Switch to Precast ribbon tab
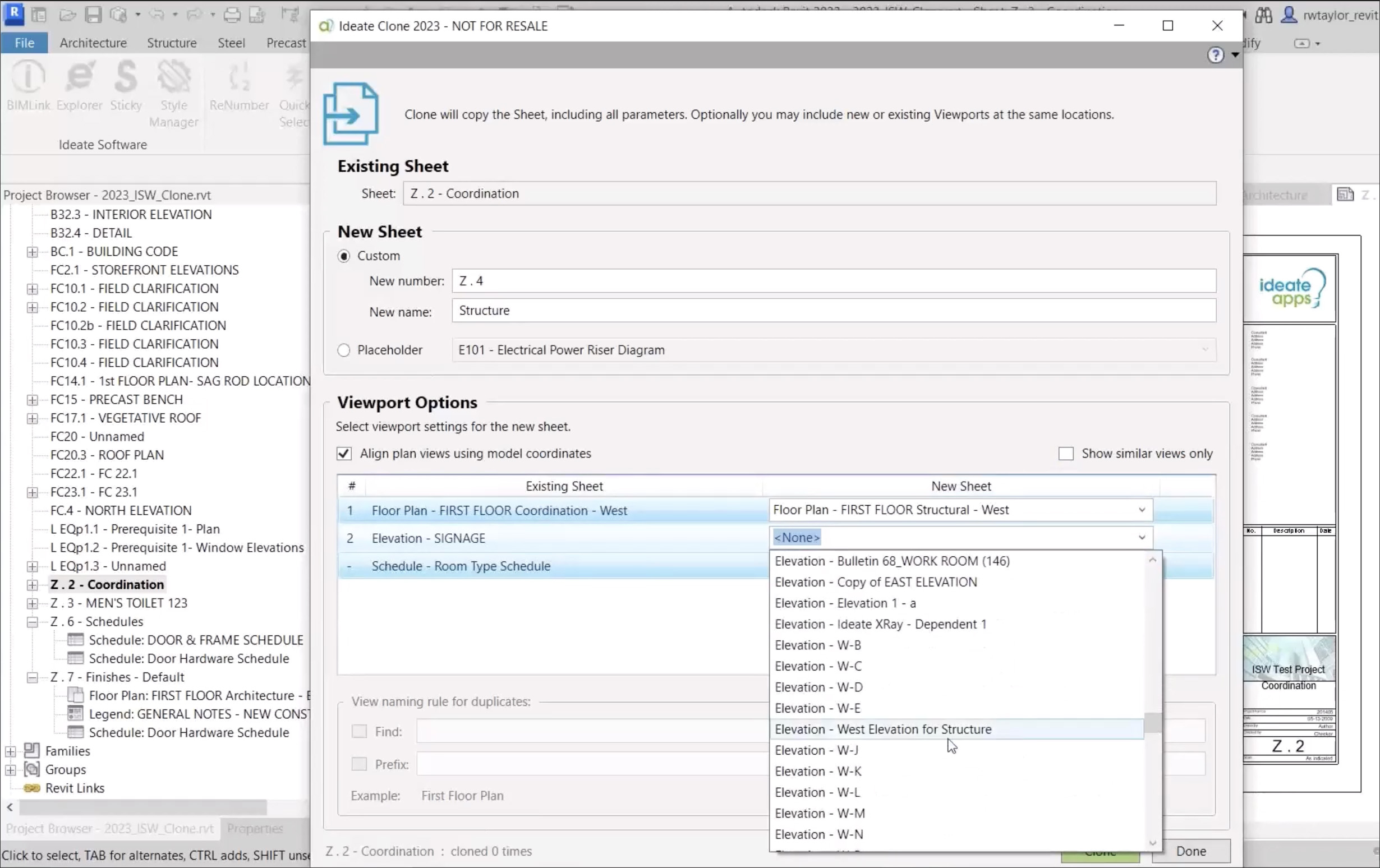 tap(286, 43)
